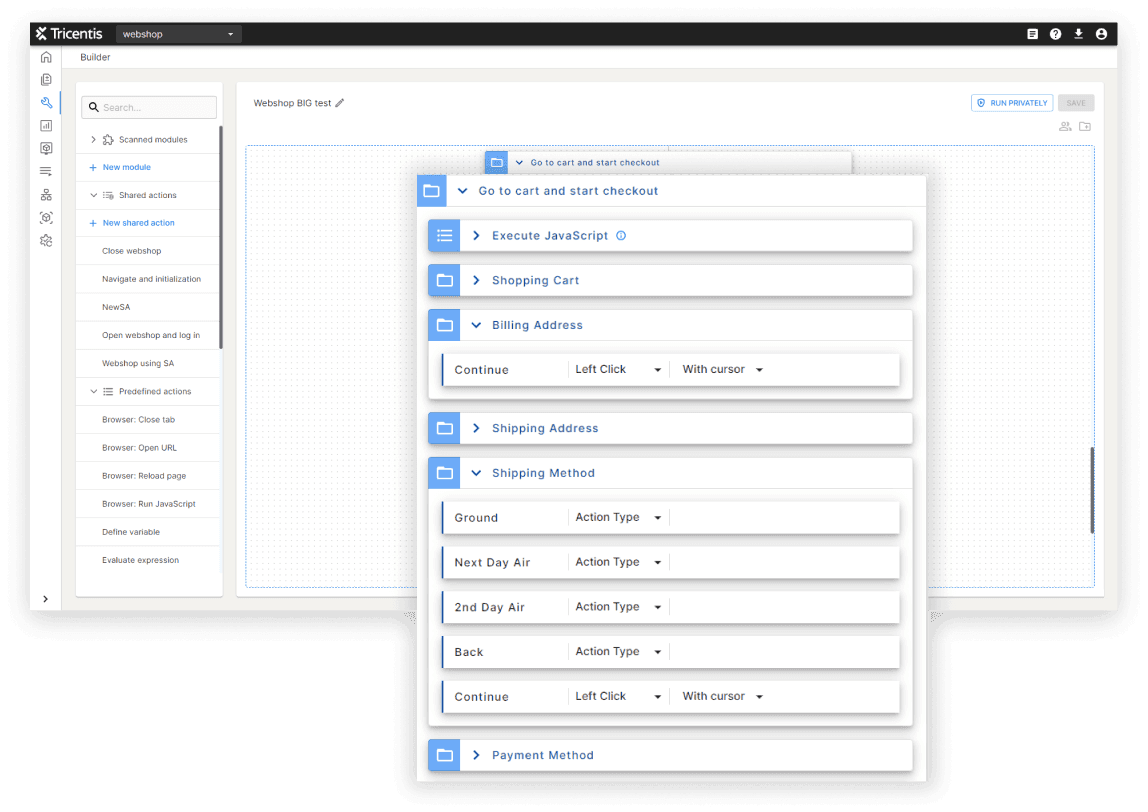
Task: Expand Shipping Address module
Action: (x=476, y=428)
